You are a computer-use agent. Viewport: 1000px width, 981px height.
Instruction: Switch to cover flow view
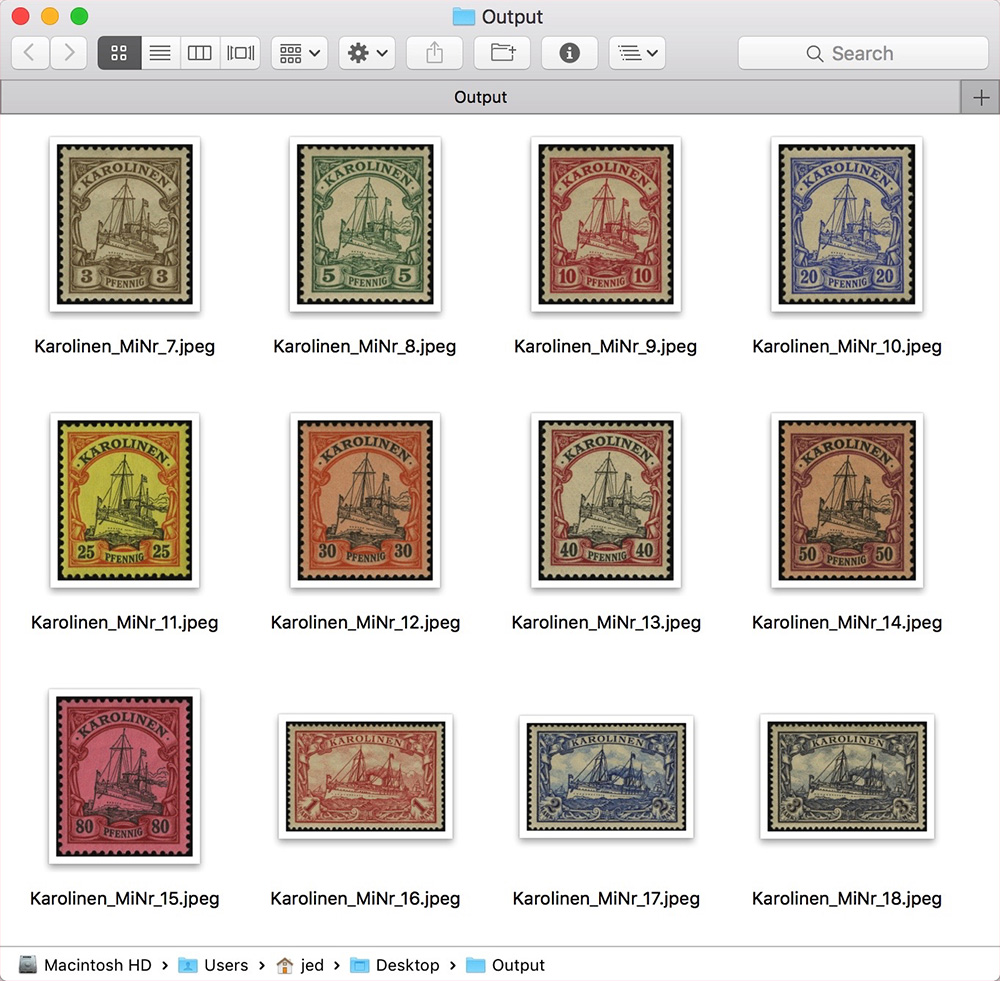[x=240, y=52]
